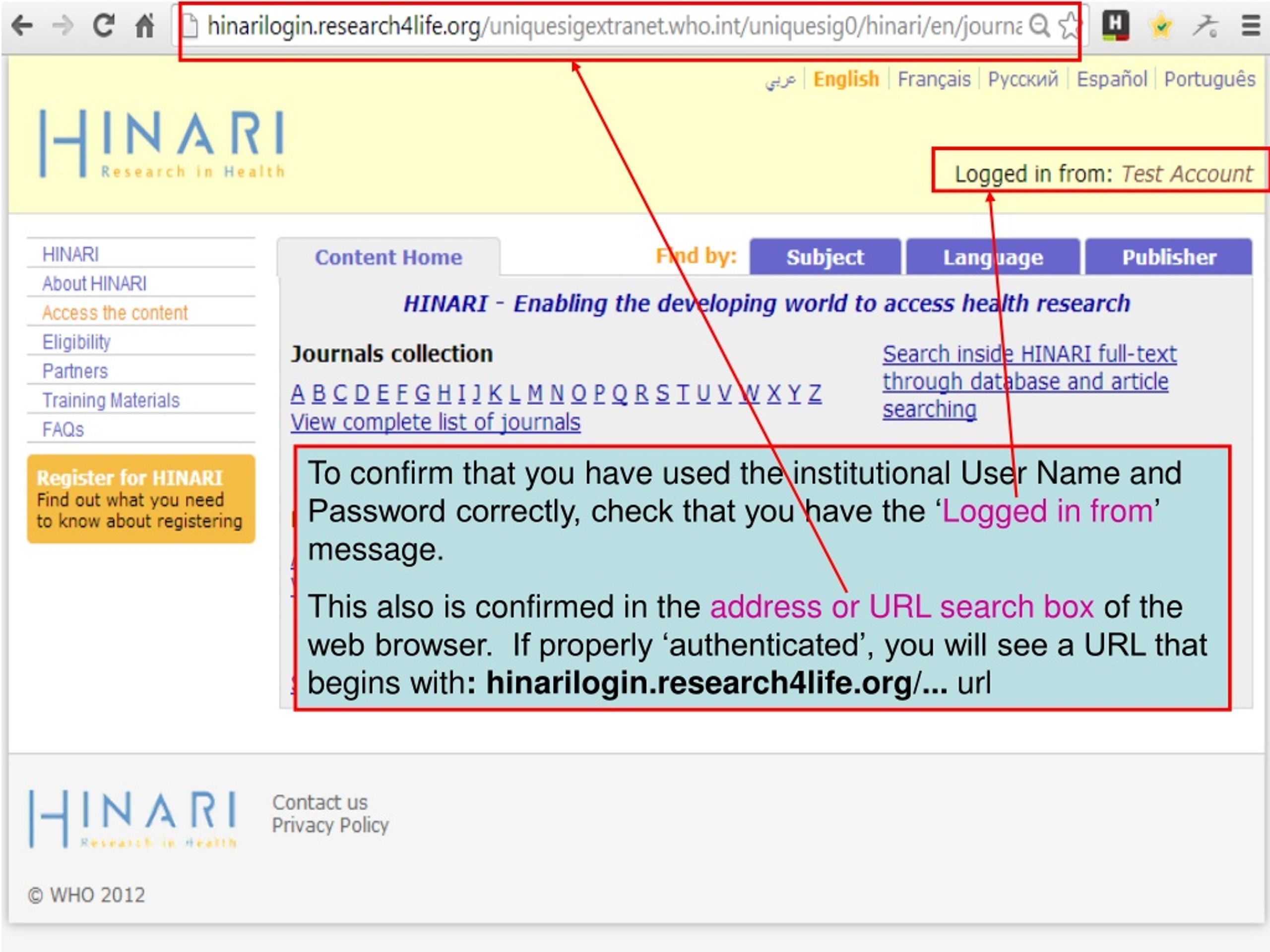The image size is (1270, 952).
Task: Click journals letter C link
Action: pyautogui.click(x=340, y=394)
